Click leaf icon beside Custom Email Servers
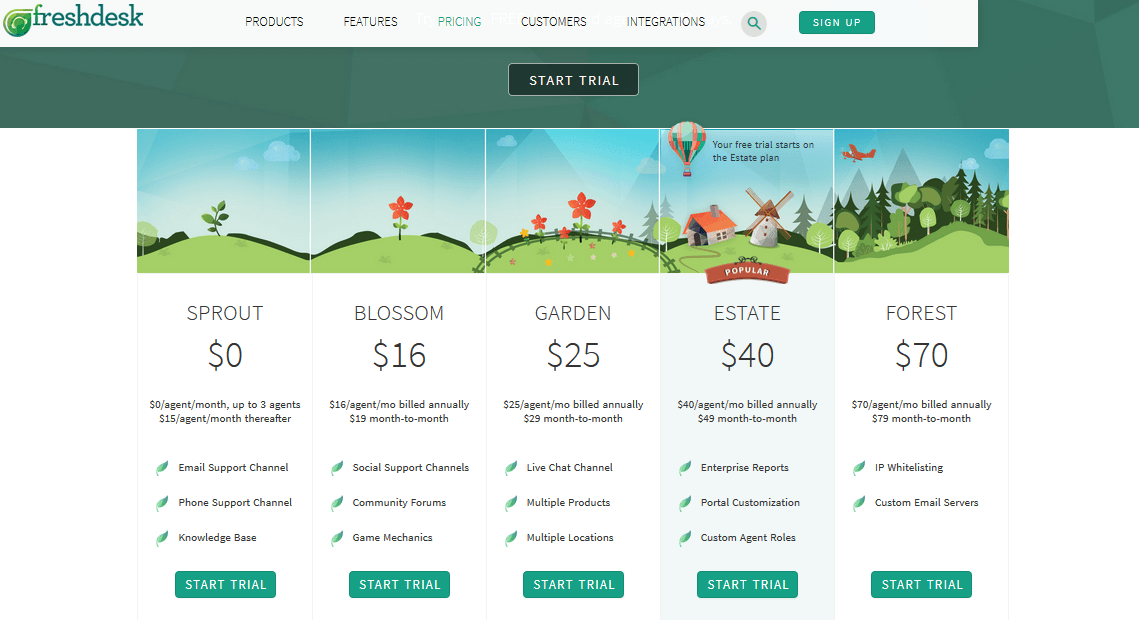Screen dimensions: 1139x620 [859, 503]
